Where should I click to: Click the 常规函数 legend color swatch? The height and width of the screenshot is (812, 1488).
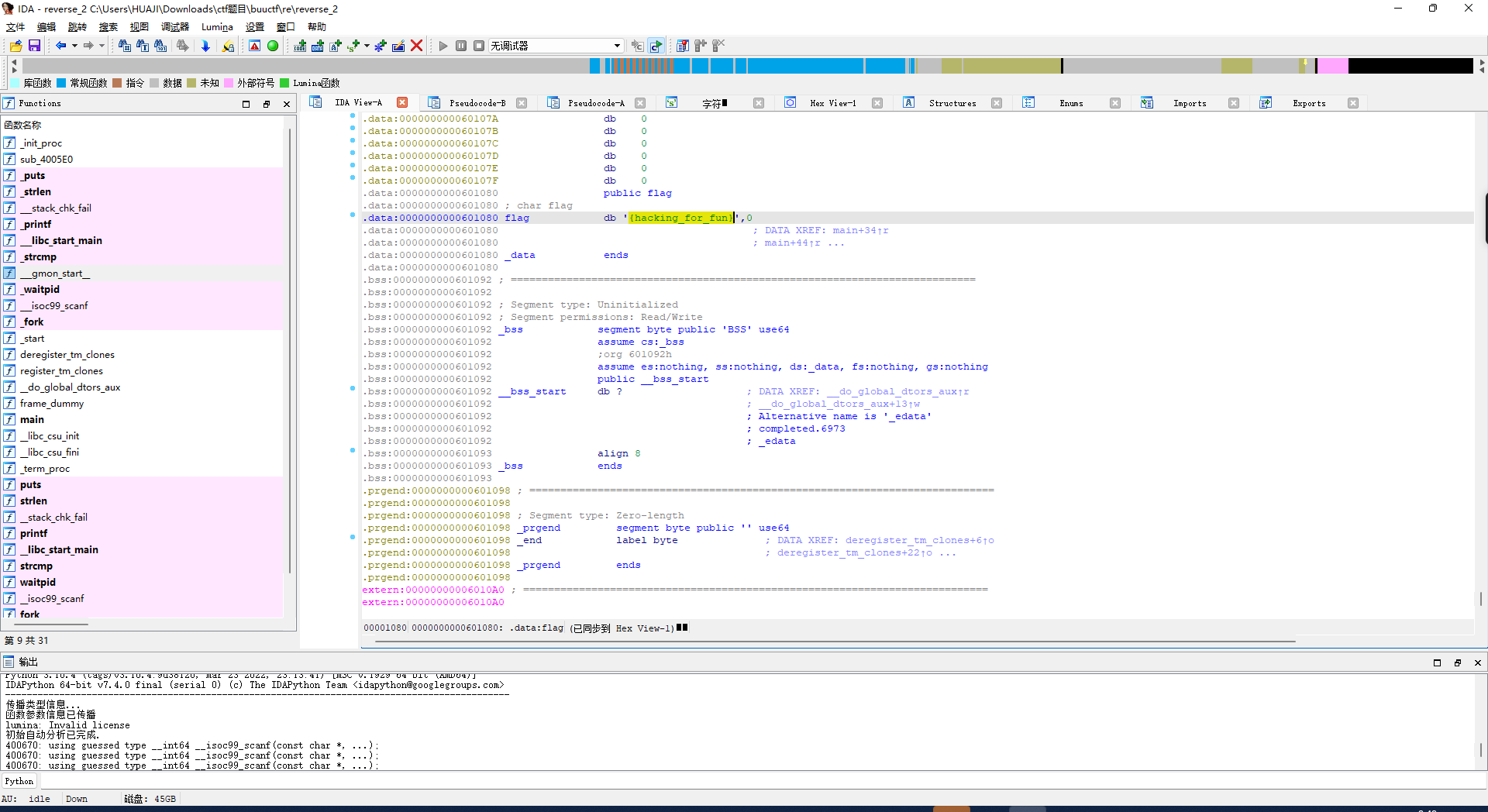(61, 83)
